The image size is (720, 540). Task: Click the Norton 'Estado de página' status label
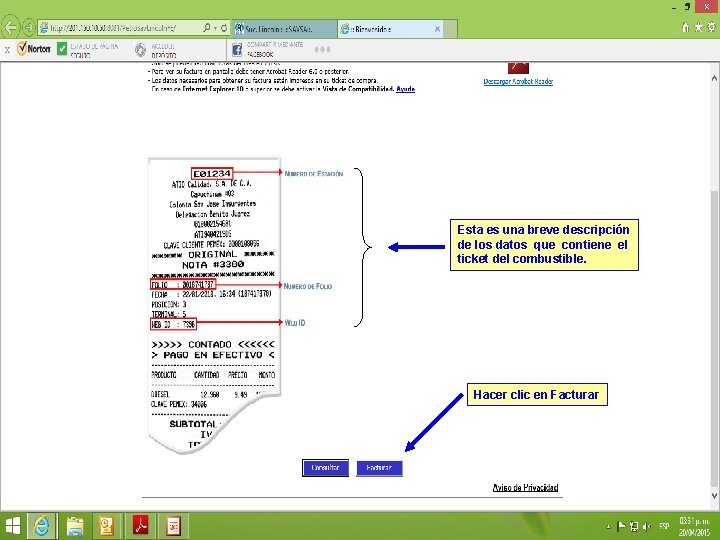tap(94, 50)
